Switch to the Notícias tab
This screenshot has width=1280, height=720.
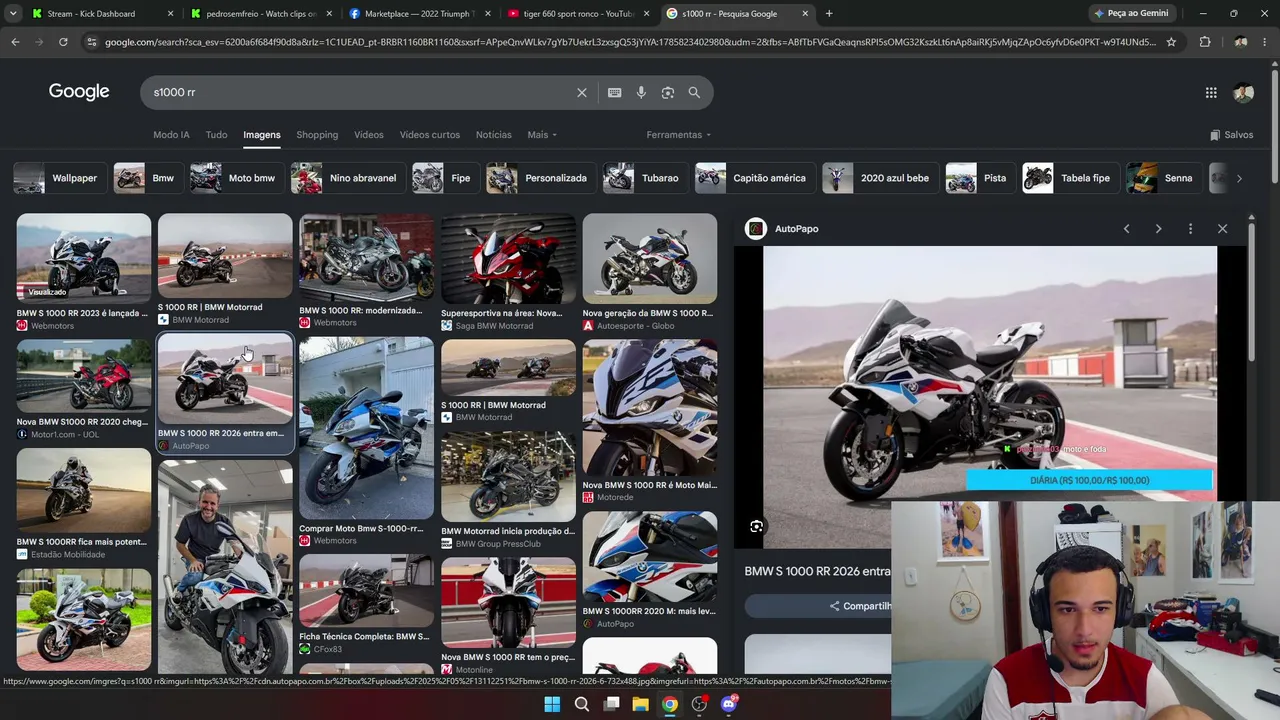point(493,135)
